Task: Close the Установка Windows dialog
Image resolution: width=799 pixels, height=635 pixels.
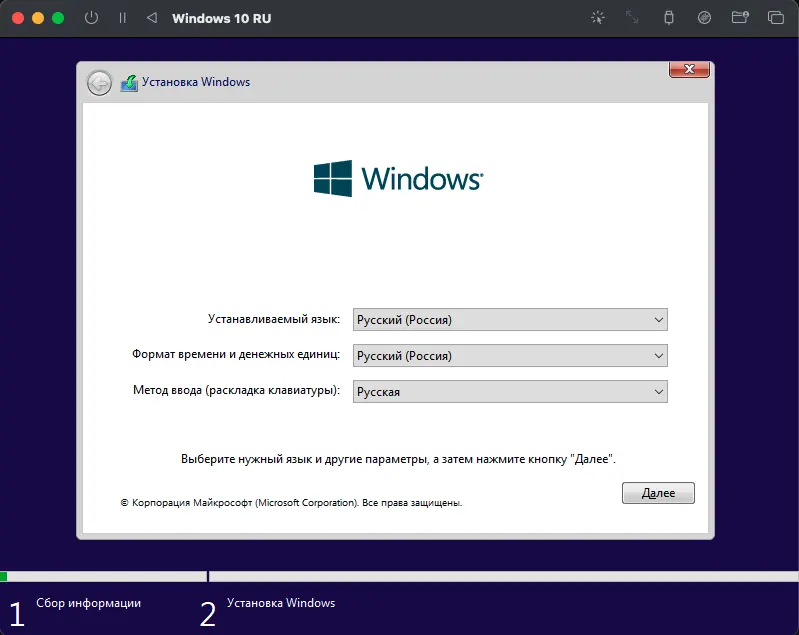Action: pyautogui.click(x=689, y=69)
